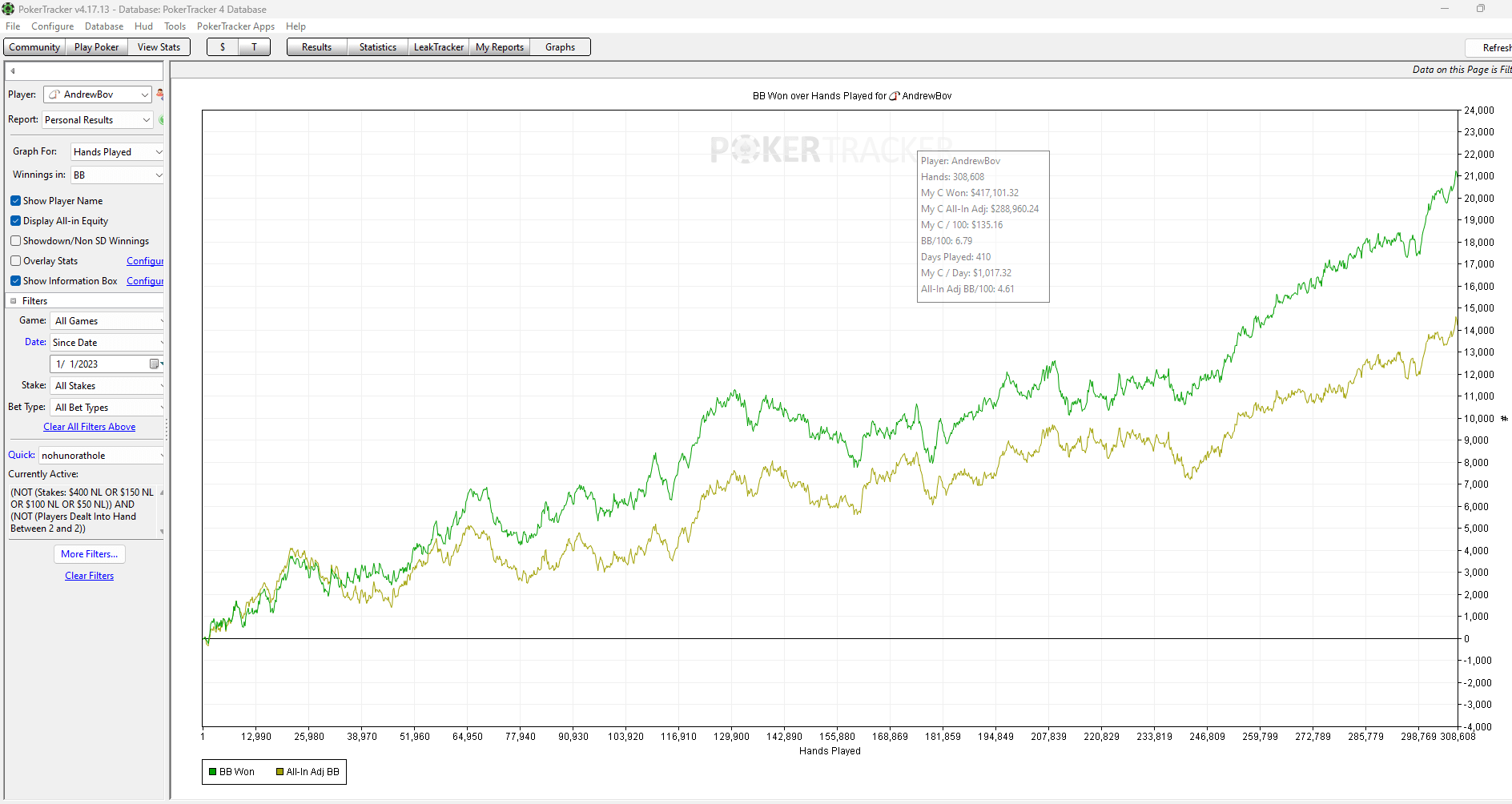The image size is (1512, 804).
Task: Click the Refresh button
Action: 1490,48
